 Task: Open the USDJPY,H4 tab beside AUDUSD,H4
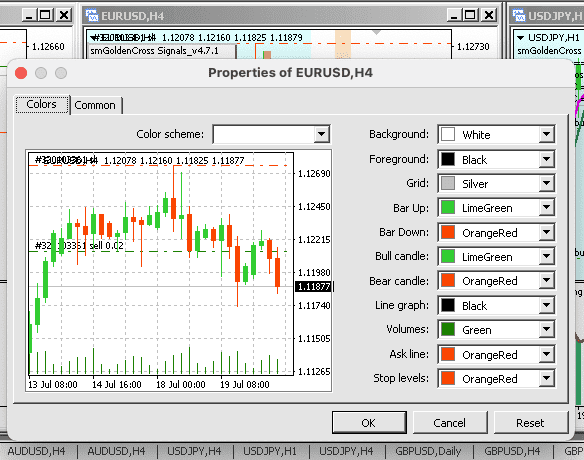(x=194, y=451)
